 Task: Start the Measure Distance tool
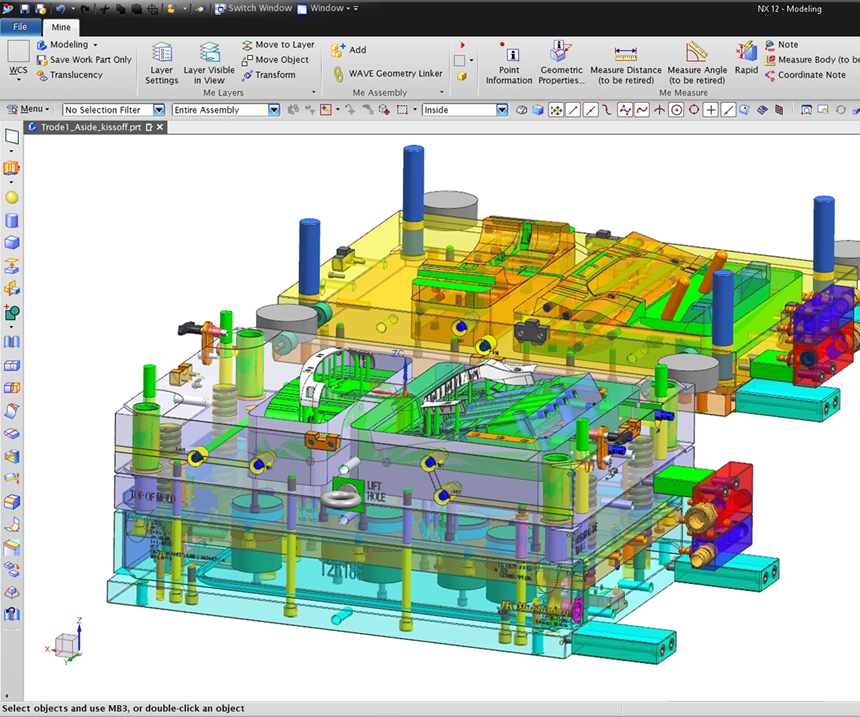click(626, 62)
